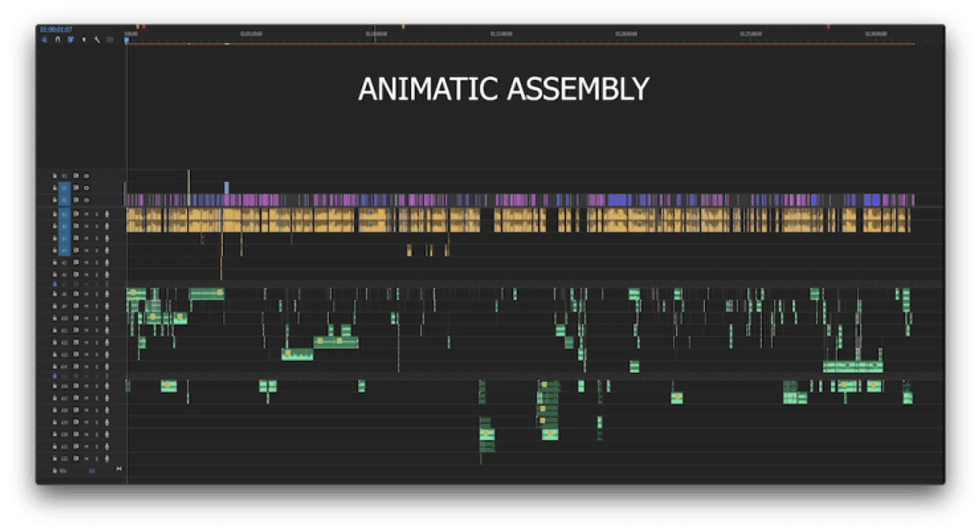Select the small blue clip on V2
Image resolution: width=980 pixels, height=531 pixels.
226,188
